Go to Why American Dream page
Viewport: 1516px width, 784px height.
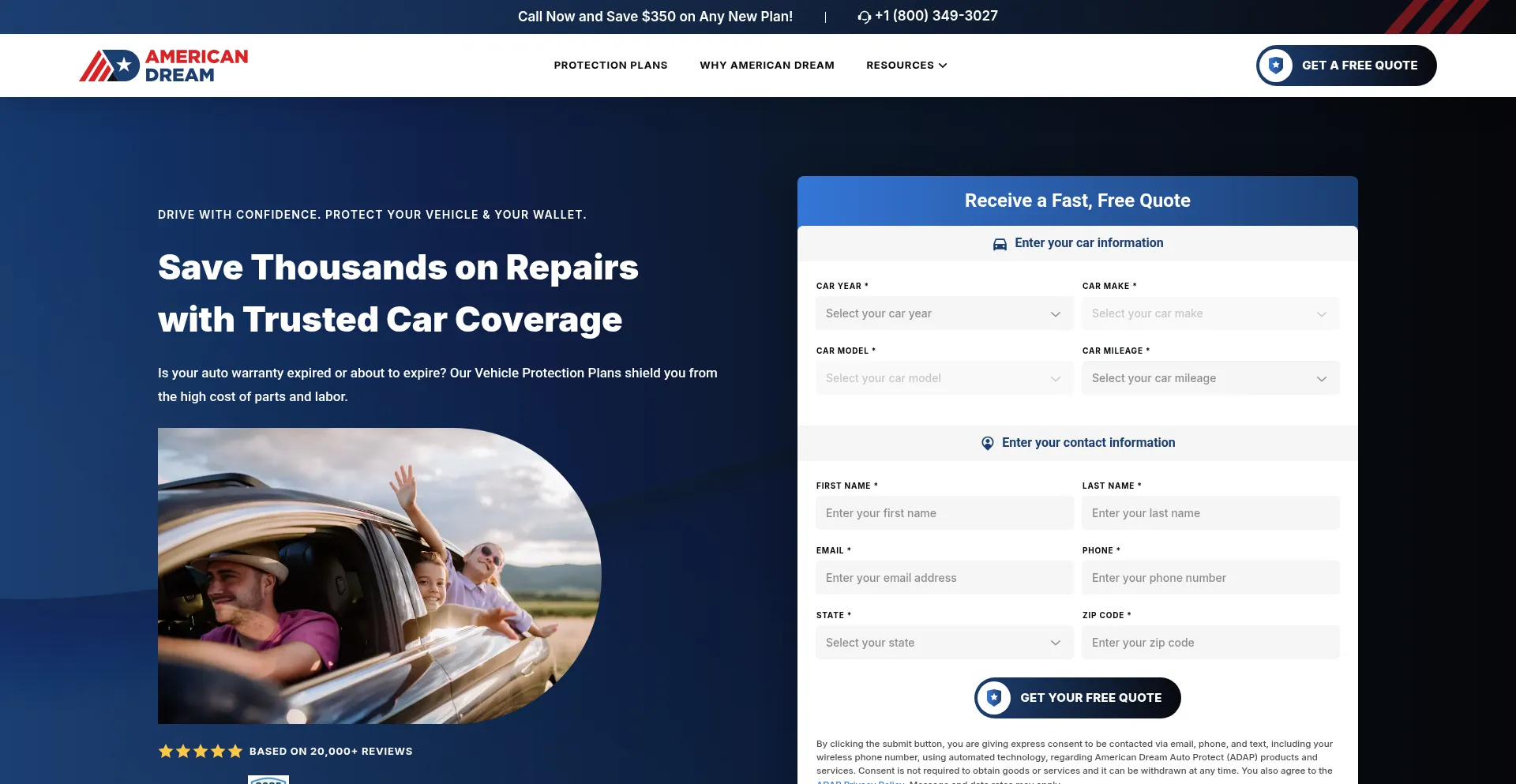click(x=767, y=66)
